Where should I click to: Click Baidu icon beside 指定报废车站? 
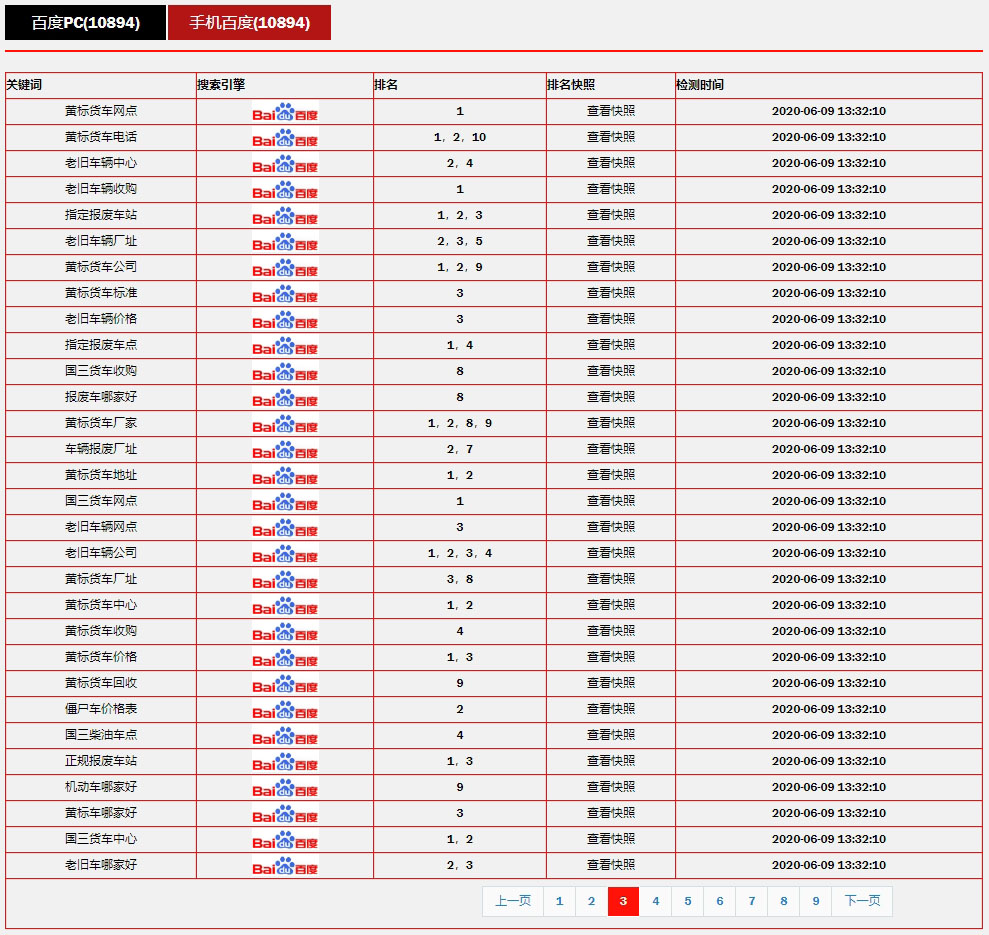click(285, 216)
